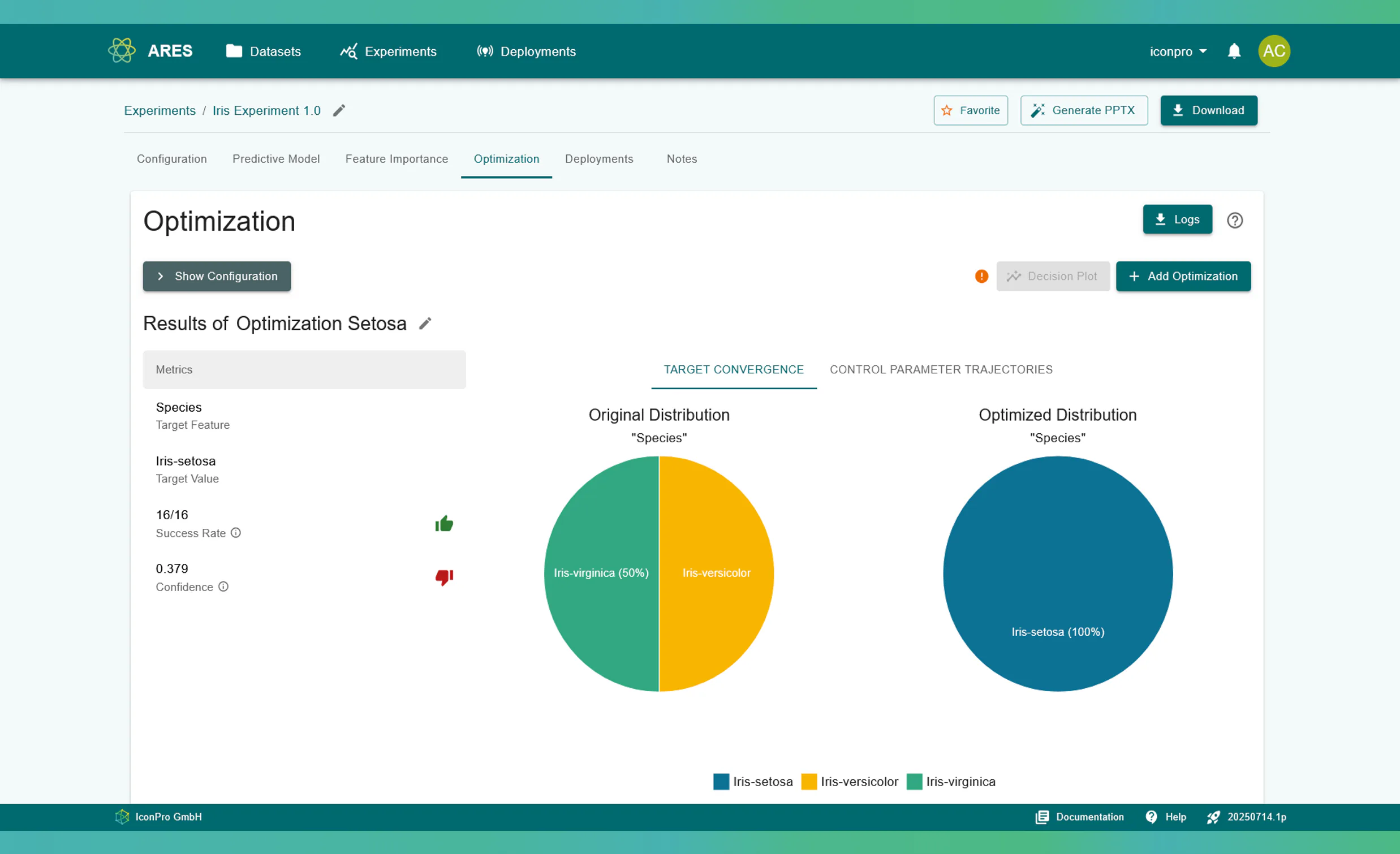Open the AC user avatar menu

(1274, 51)
